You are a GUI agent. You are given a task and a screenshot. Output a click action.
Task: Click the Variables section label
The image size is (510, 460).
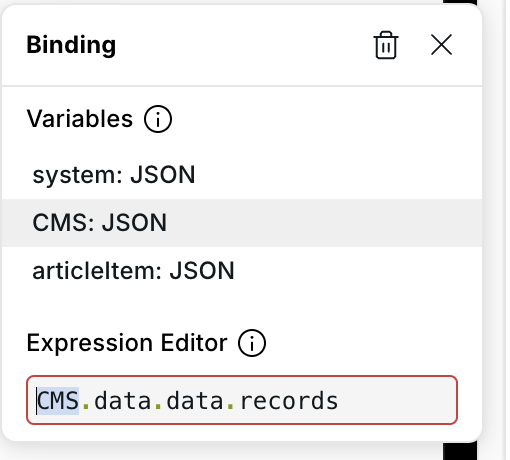80,119
